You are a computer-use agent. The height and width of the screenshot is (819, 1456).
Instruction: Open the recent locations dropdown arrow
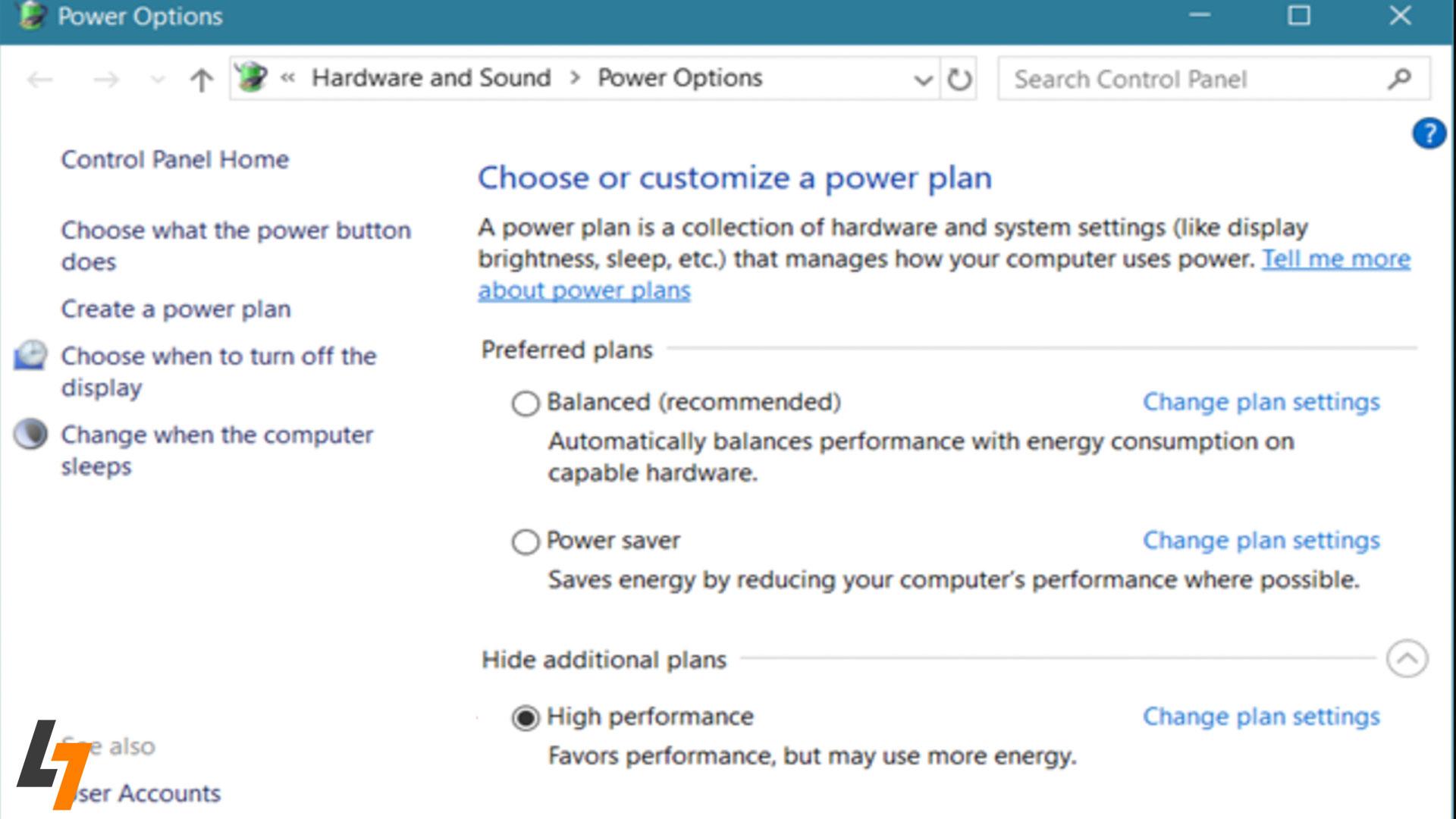(x=157, y=79)
